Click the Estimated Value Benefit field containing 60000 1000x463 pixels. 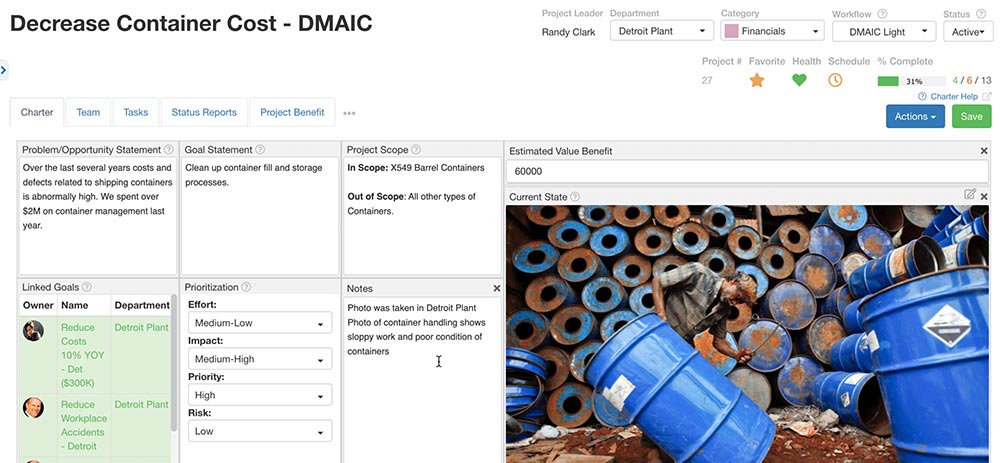(x=747, y=172)
